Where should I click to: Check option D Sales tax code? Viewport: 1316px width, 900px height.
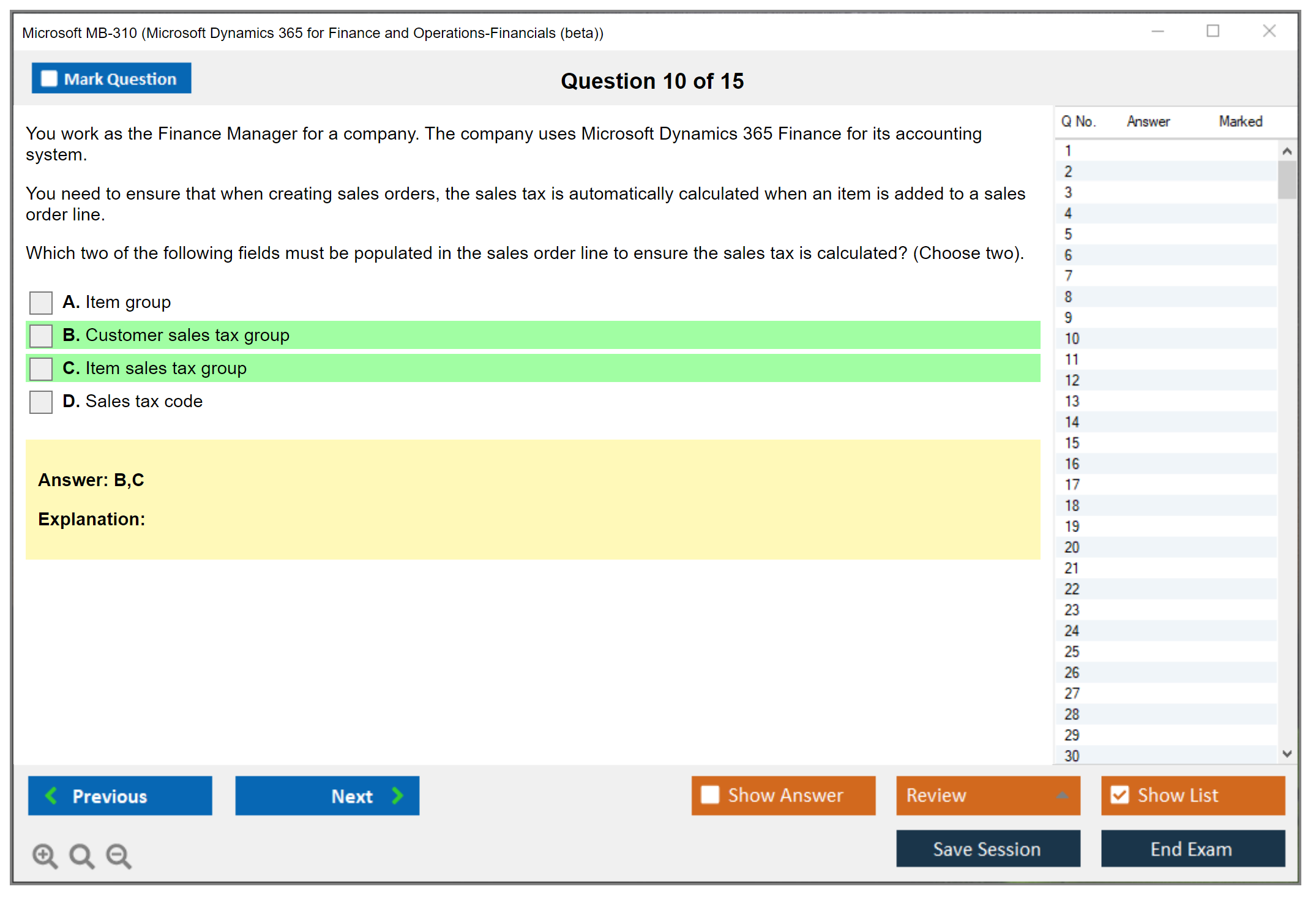(41, 402)
